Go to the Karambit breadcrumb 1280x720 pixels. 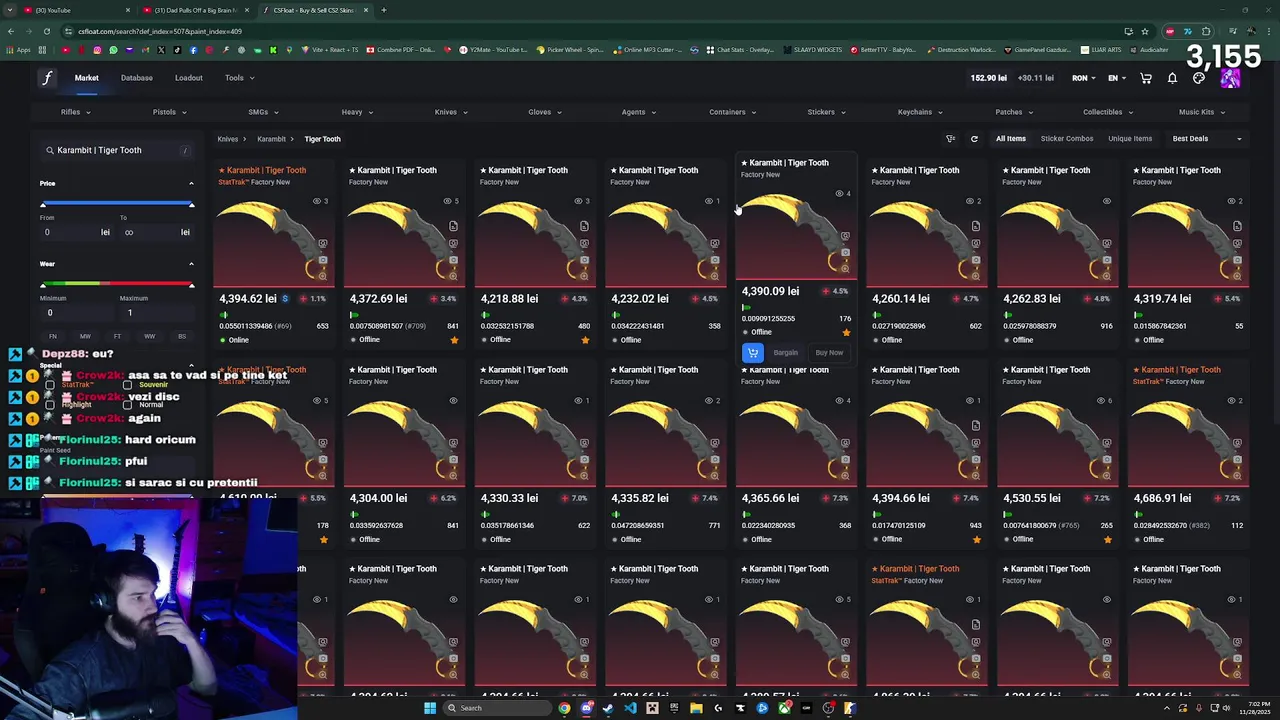(x=272, y=139)
